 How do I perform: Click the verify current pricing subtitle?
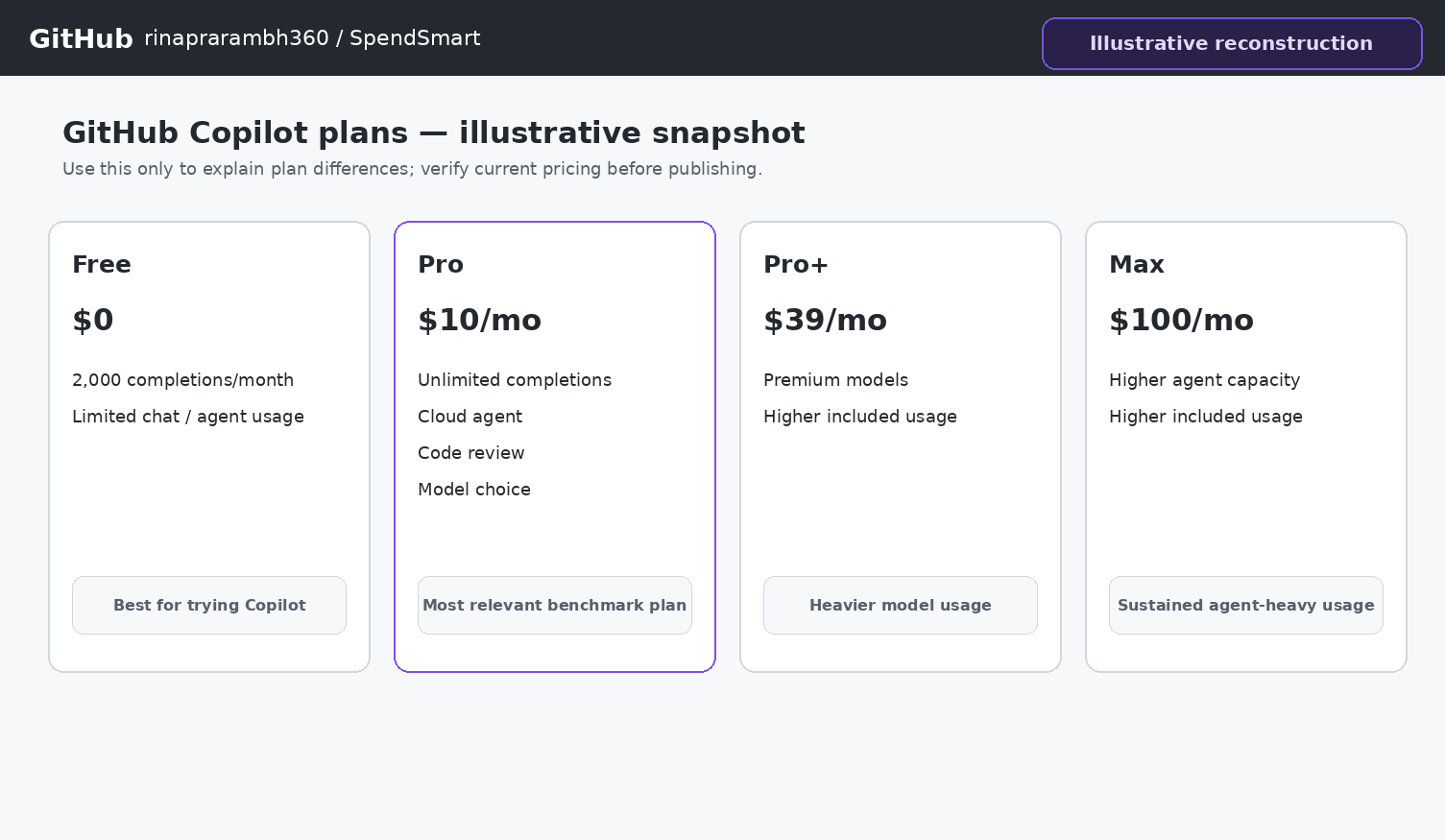coord(412,169)
